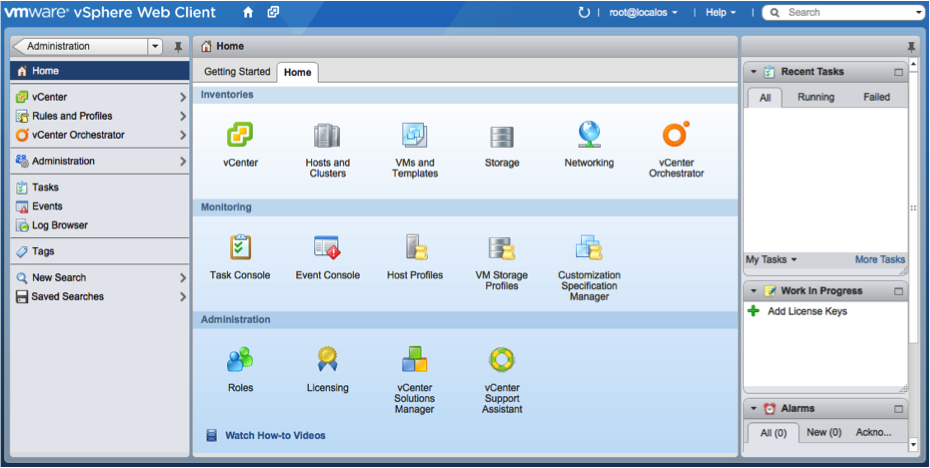The image size is (930, 468).
Task: Select the All (0) alarms tab
Action: [x=773, y=432]
